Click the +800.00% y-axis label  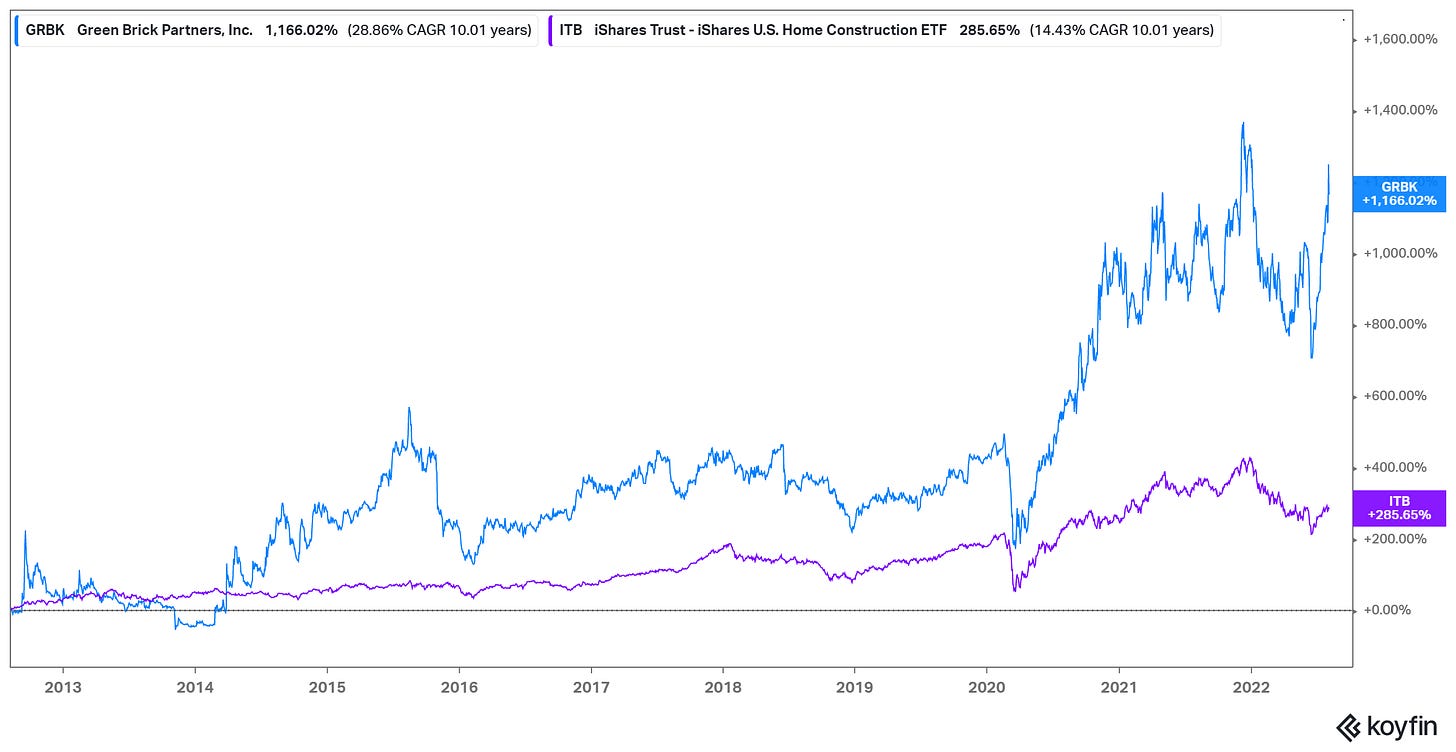point(1397,324)
